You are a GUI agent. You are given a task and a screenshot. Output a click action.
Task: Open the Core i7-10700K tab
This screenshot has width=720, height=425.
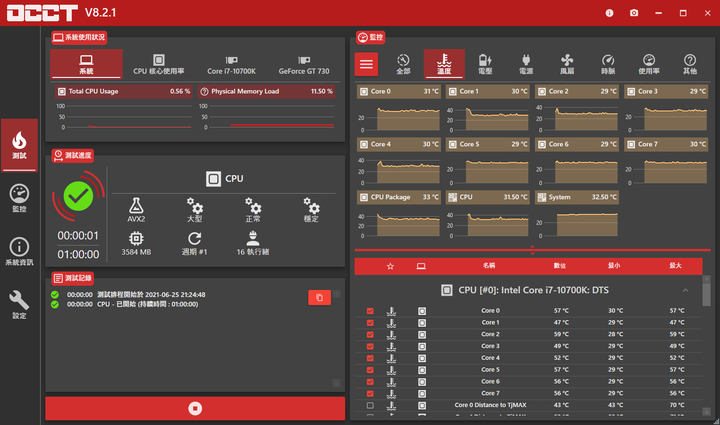click(x=231, y=64)
